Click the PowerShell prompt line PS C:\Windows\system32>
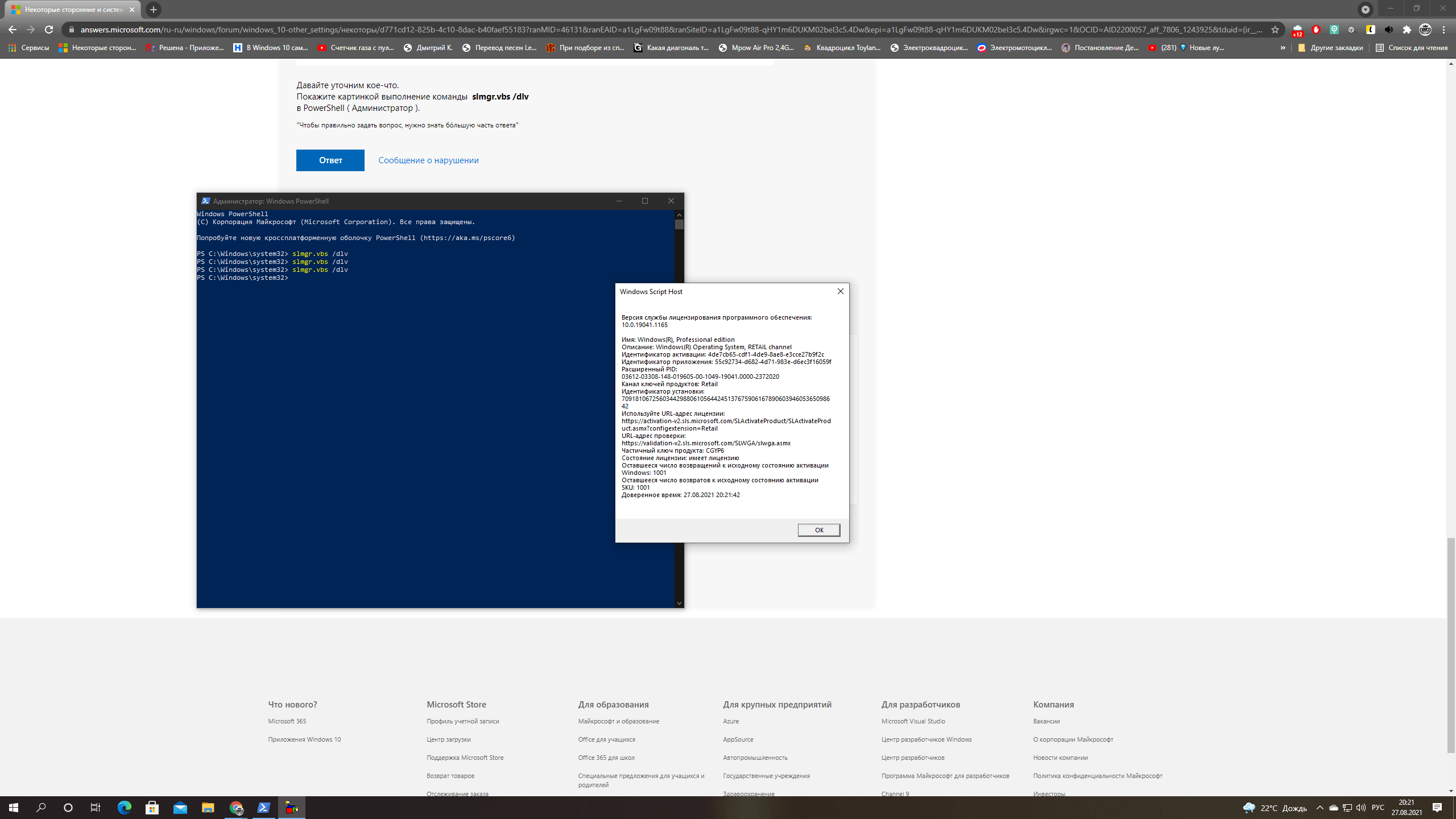 [x=242, y=278]
